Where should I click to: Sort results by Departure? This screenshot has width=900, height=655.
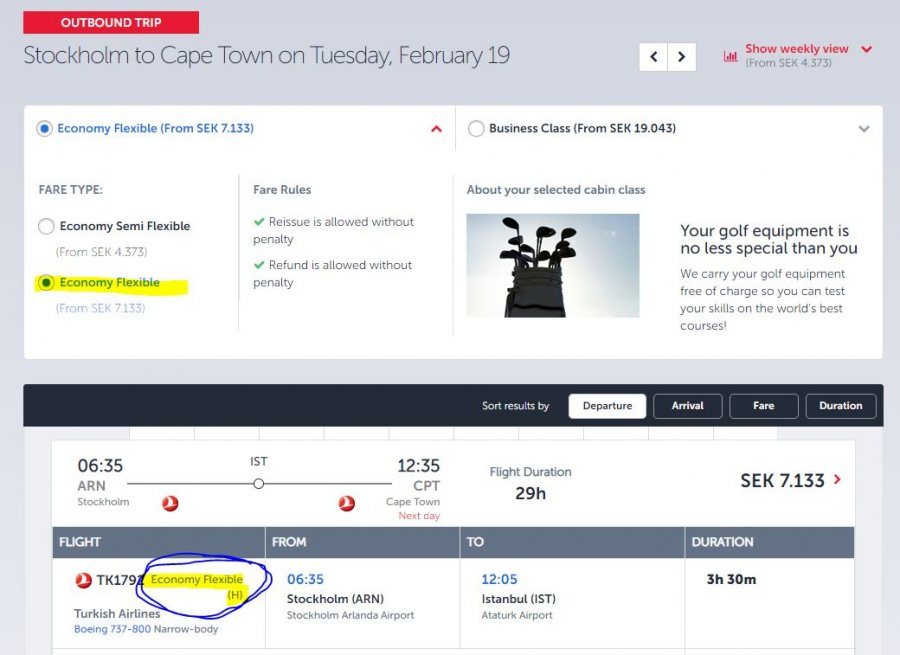pos(607,406)
